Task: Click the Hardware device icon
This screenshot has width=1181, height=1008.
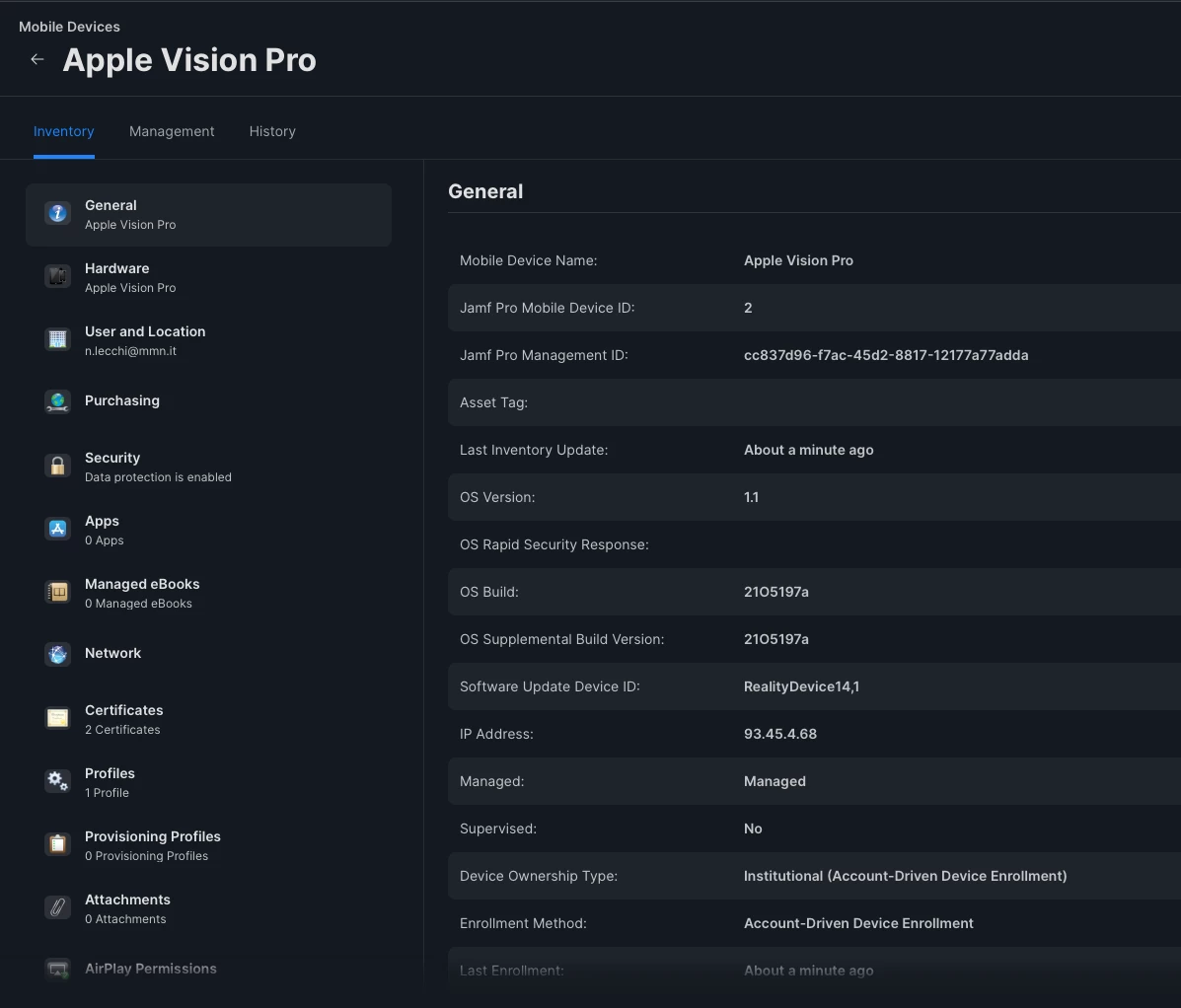Action: (58, 276)
